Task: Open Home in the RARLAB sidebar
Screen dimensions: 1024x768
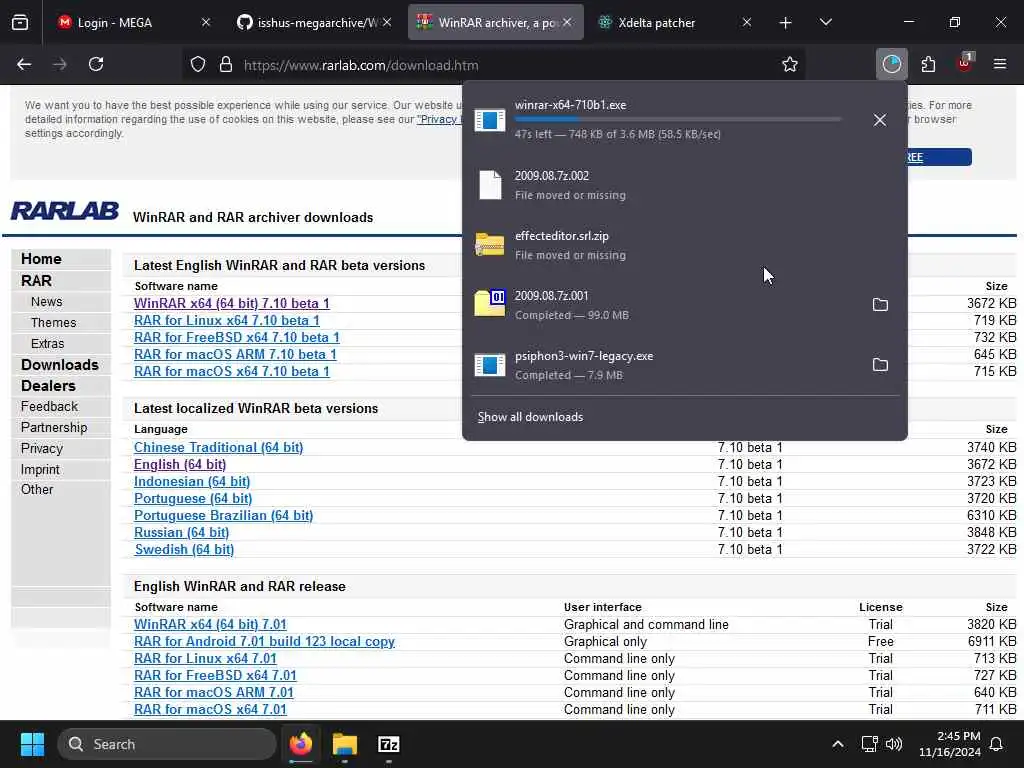Action: [x=41, y=259]
